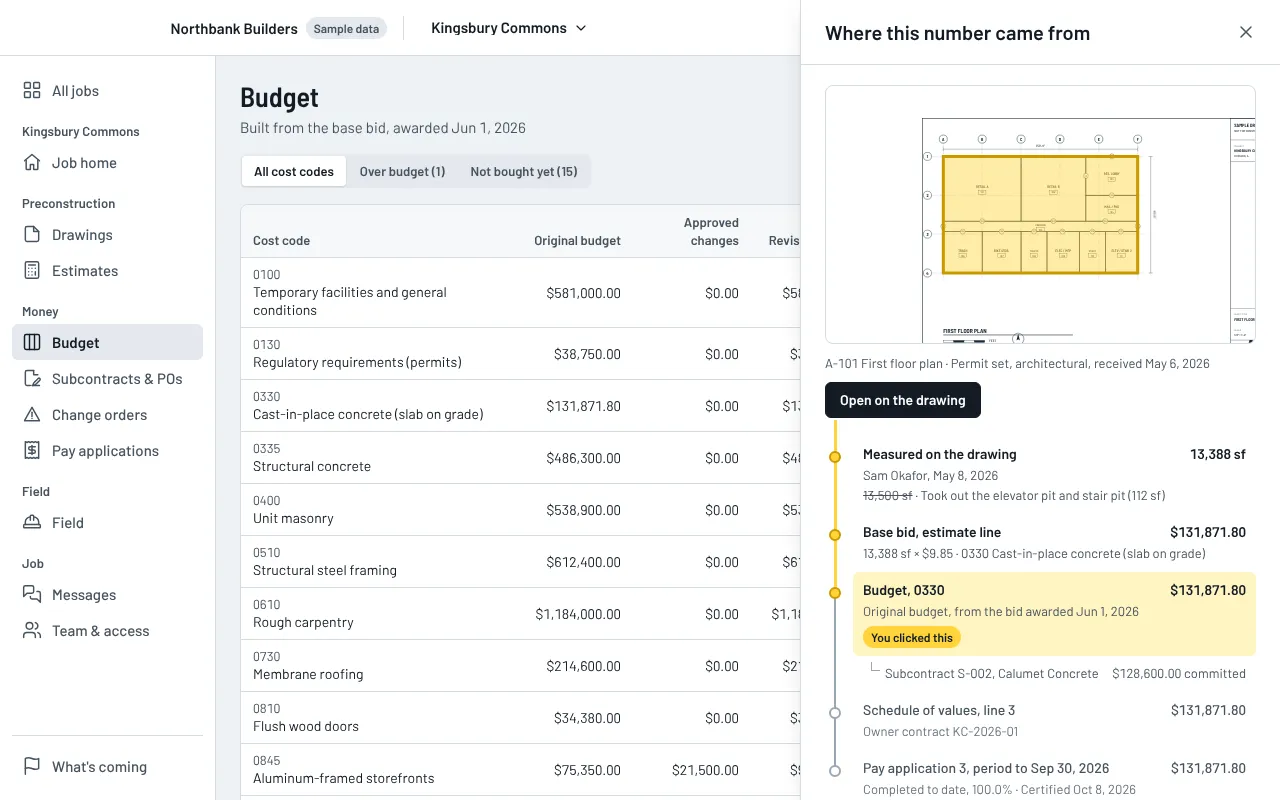Screen dimensions: 1280x800
Task: Select the Not bought yet (15) tab
Action: [524, 171]
